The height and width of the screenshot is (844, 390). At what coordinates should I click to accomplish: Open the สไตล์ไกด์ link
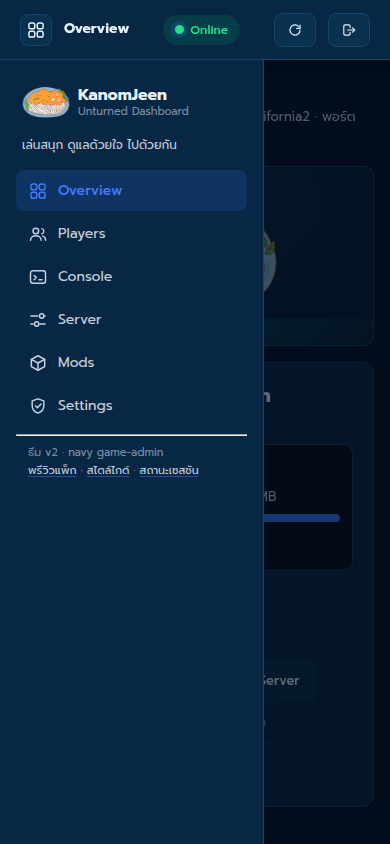point(108,470)
